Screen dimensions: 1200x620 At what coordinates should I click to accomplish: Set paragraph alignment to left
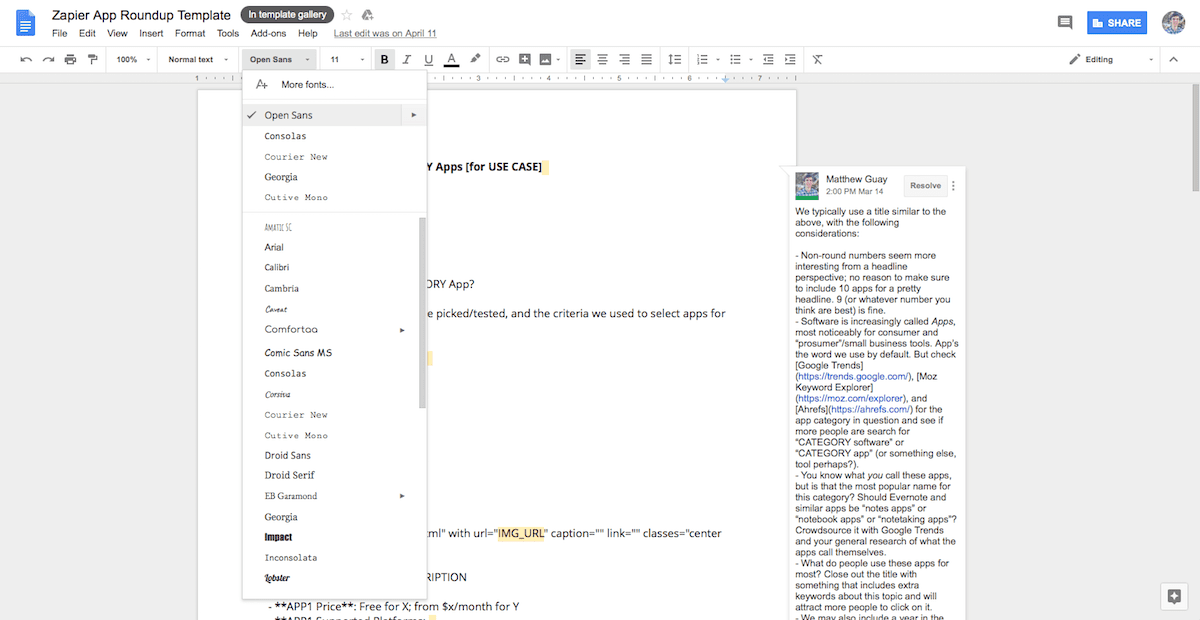coord(580,59)
